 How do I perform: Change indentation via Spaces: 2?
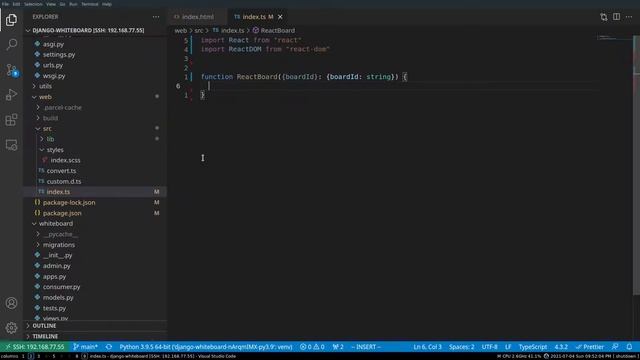coord(462,347)
